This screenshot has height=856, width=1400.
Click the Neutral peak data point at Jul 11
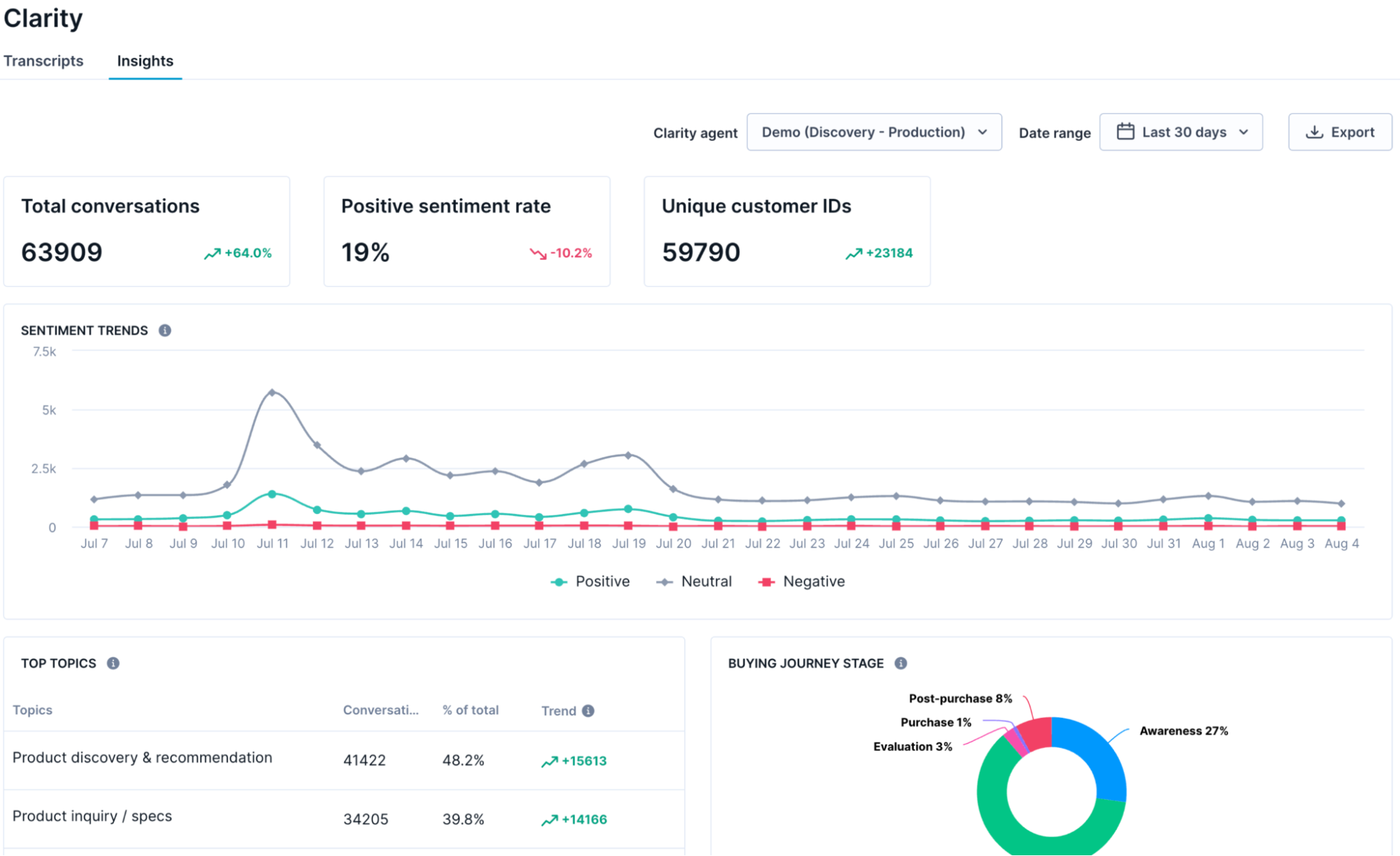pos(272,392)
